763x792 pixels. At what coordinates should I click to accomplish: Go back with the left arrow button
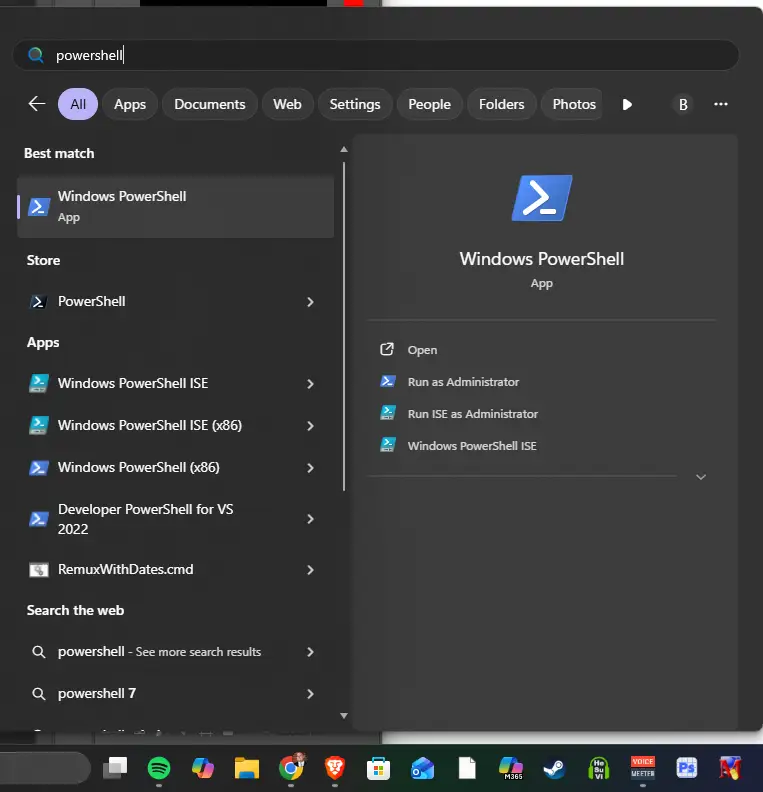point(37,104)
